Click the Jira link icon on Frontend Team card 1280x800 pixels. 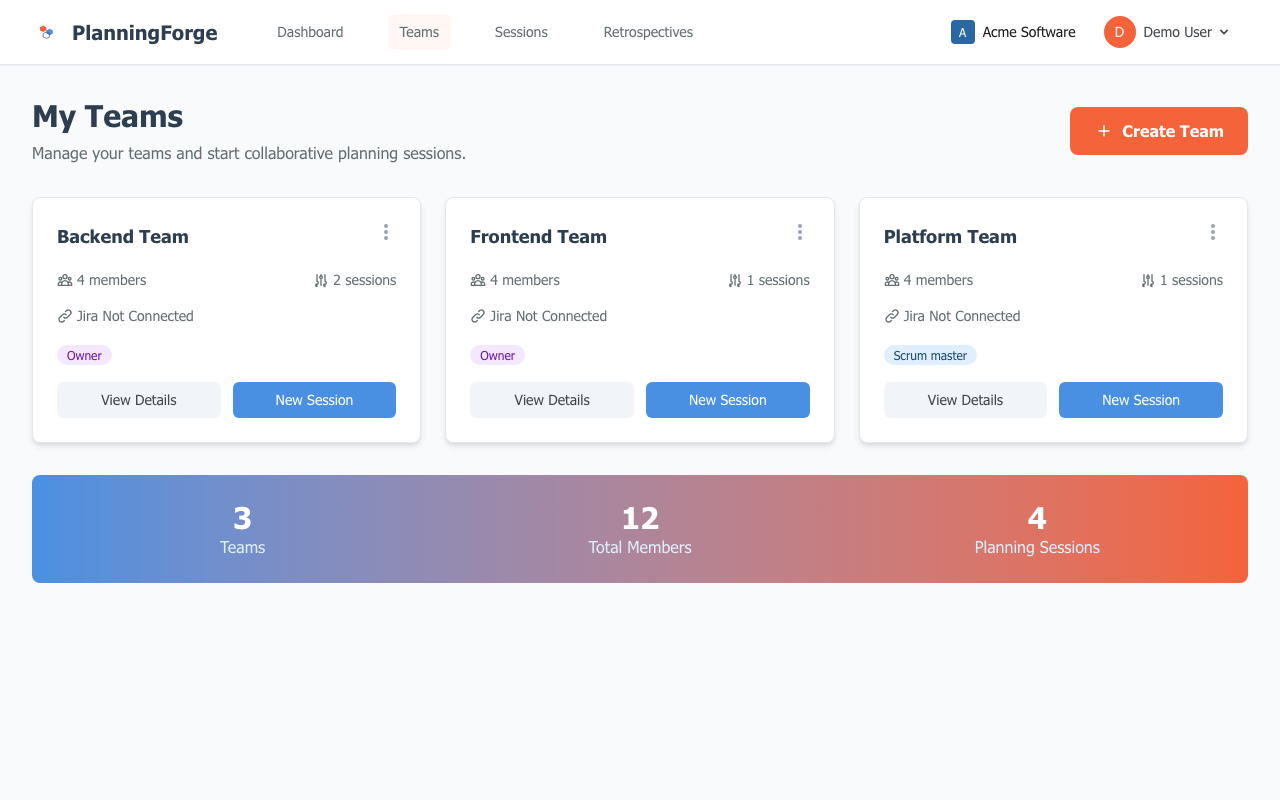tap(477, 316)
